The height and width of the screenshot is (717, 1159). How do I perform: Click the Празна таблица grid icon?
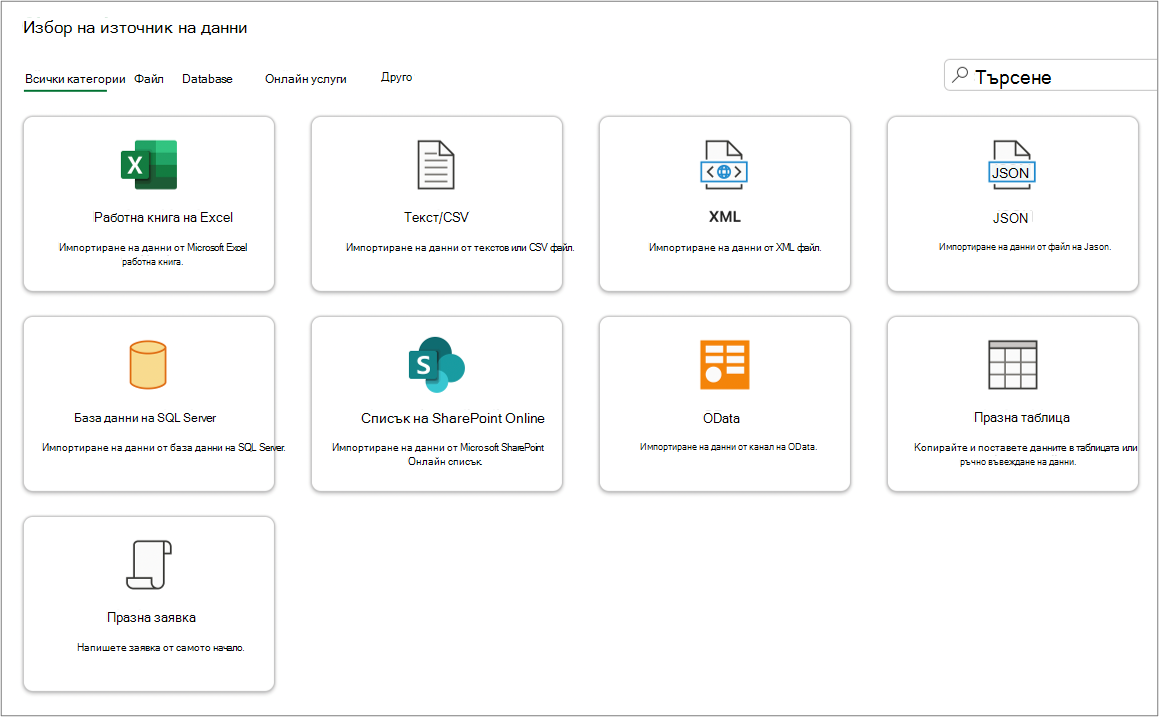pos(1013,364)
